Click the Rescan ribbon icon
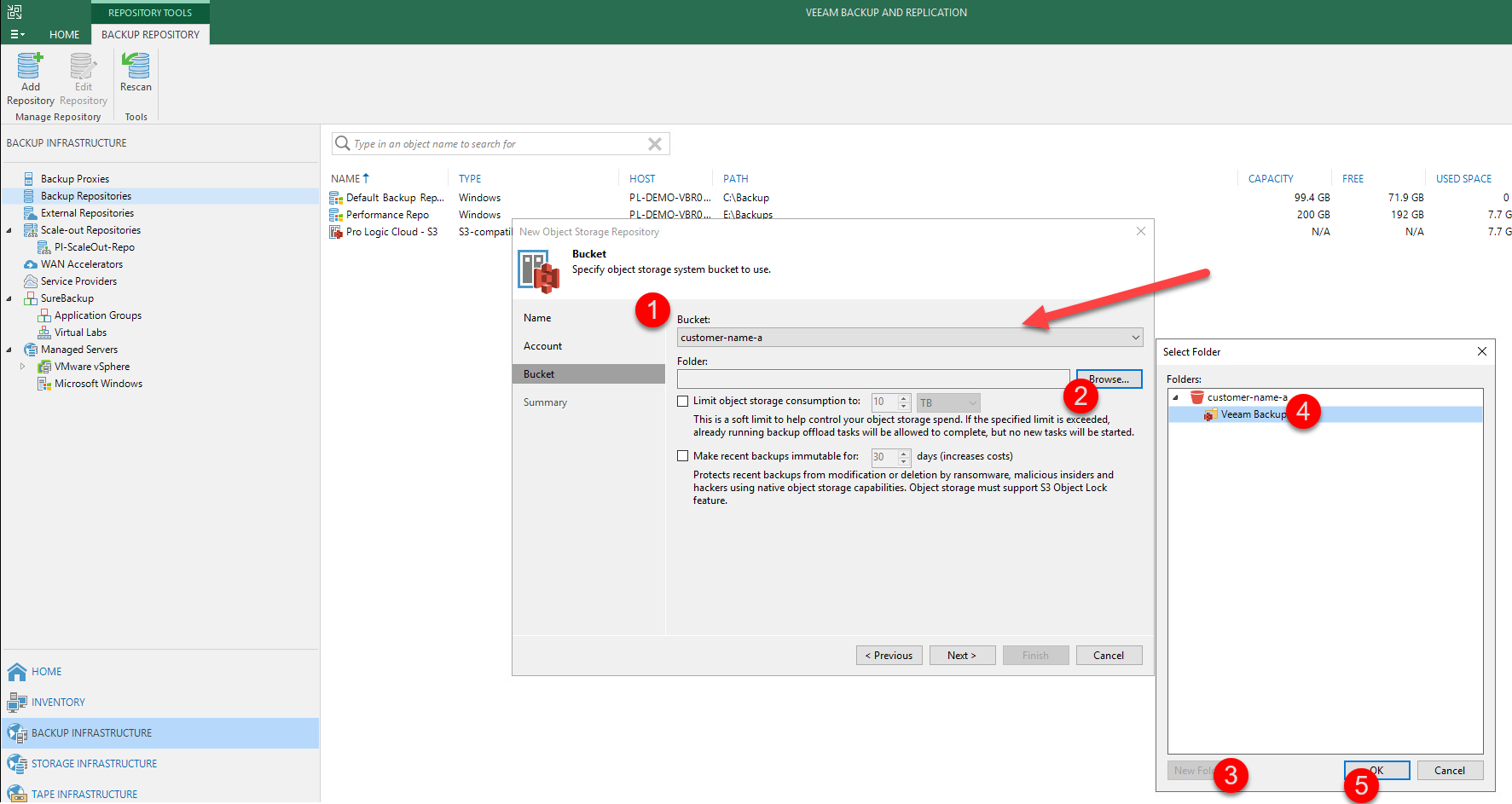The width and height of the screenshot is (1512, 804). [x=136, y=66]
